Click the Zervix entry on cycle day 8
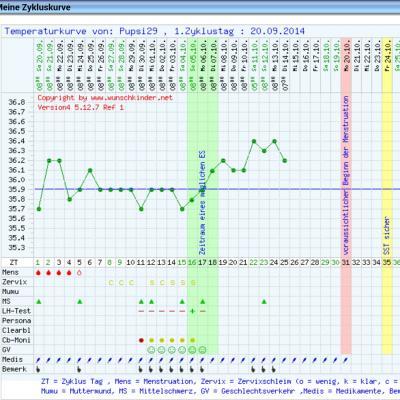 click(111, 283)
